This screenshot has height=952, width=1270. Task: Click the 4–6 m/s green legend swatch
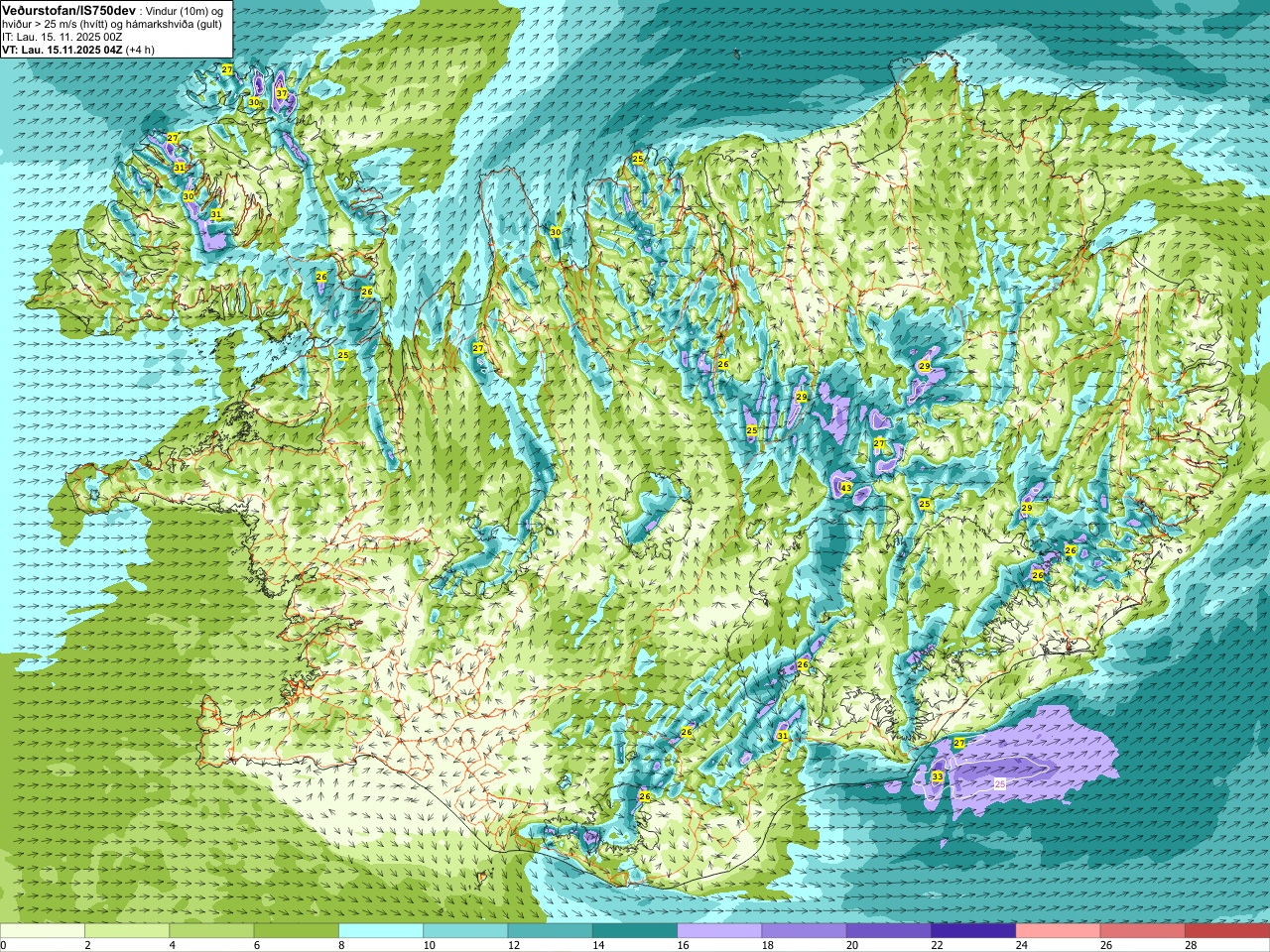[x=211, y=931]
